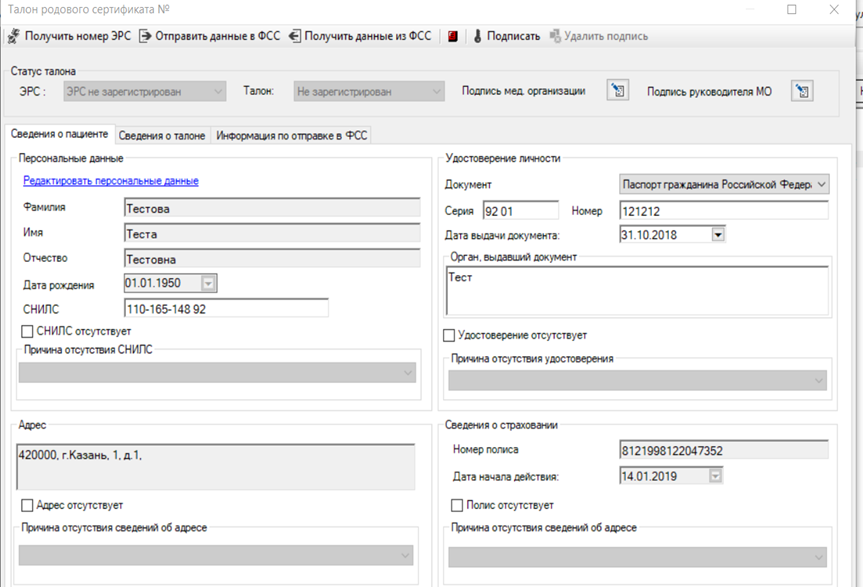Viewport: 863px width, 587px height.
Task: Click the СНИЛС input field
Action: 226,309
